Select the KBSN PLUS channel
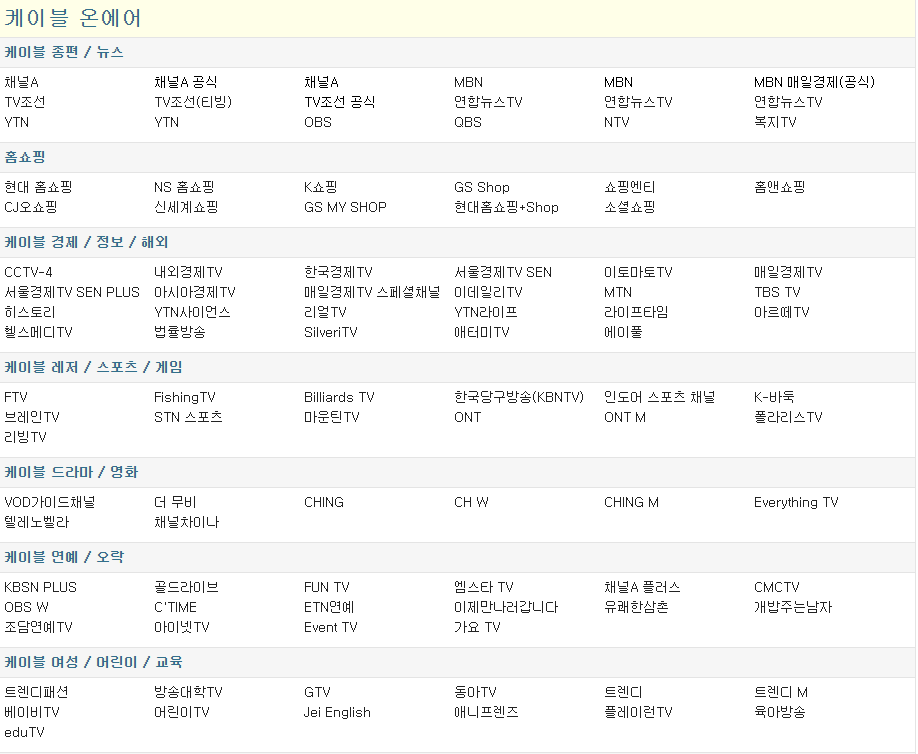 [40, 587]
